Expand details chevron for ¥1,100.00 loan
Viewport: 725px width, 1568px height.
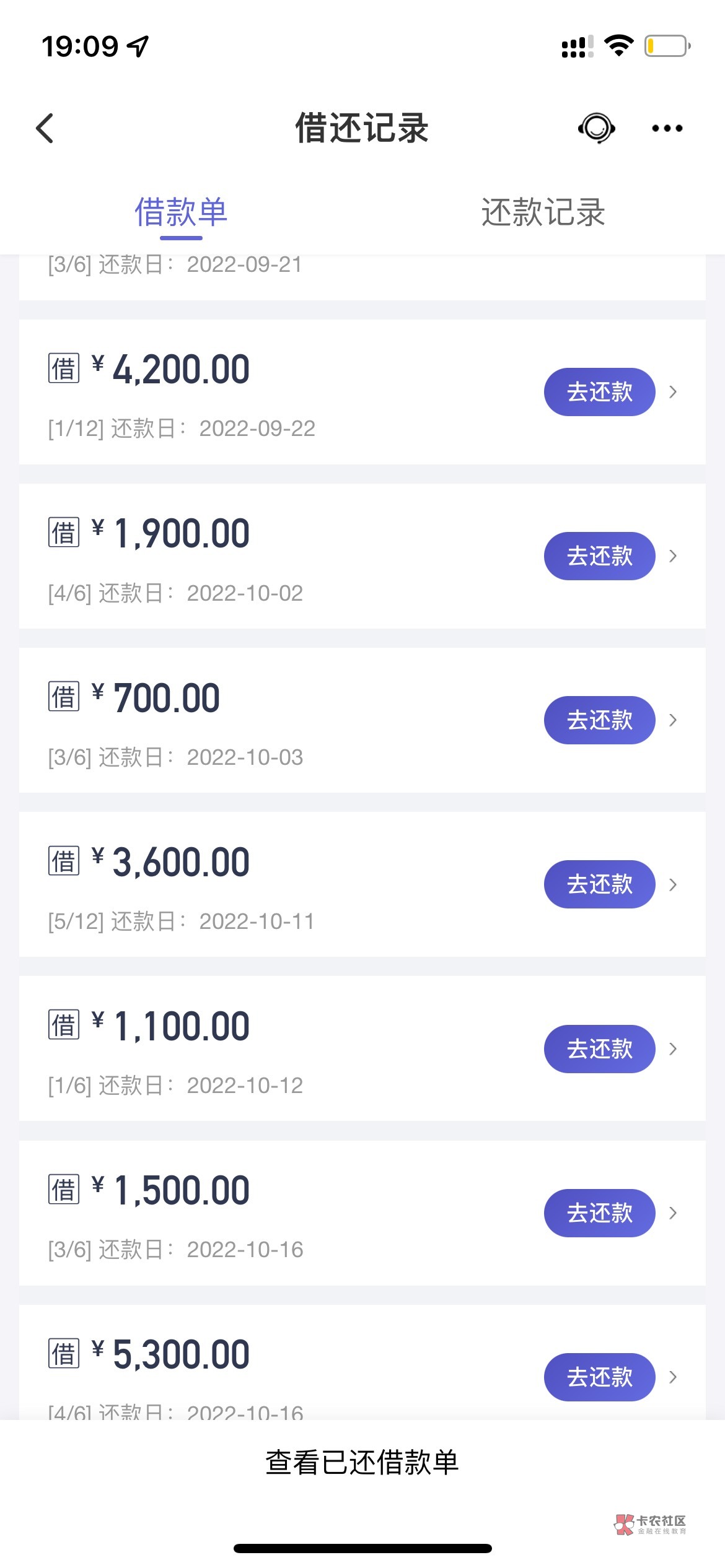(x=673, y=1048)
